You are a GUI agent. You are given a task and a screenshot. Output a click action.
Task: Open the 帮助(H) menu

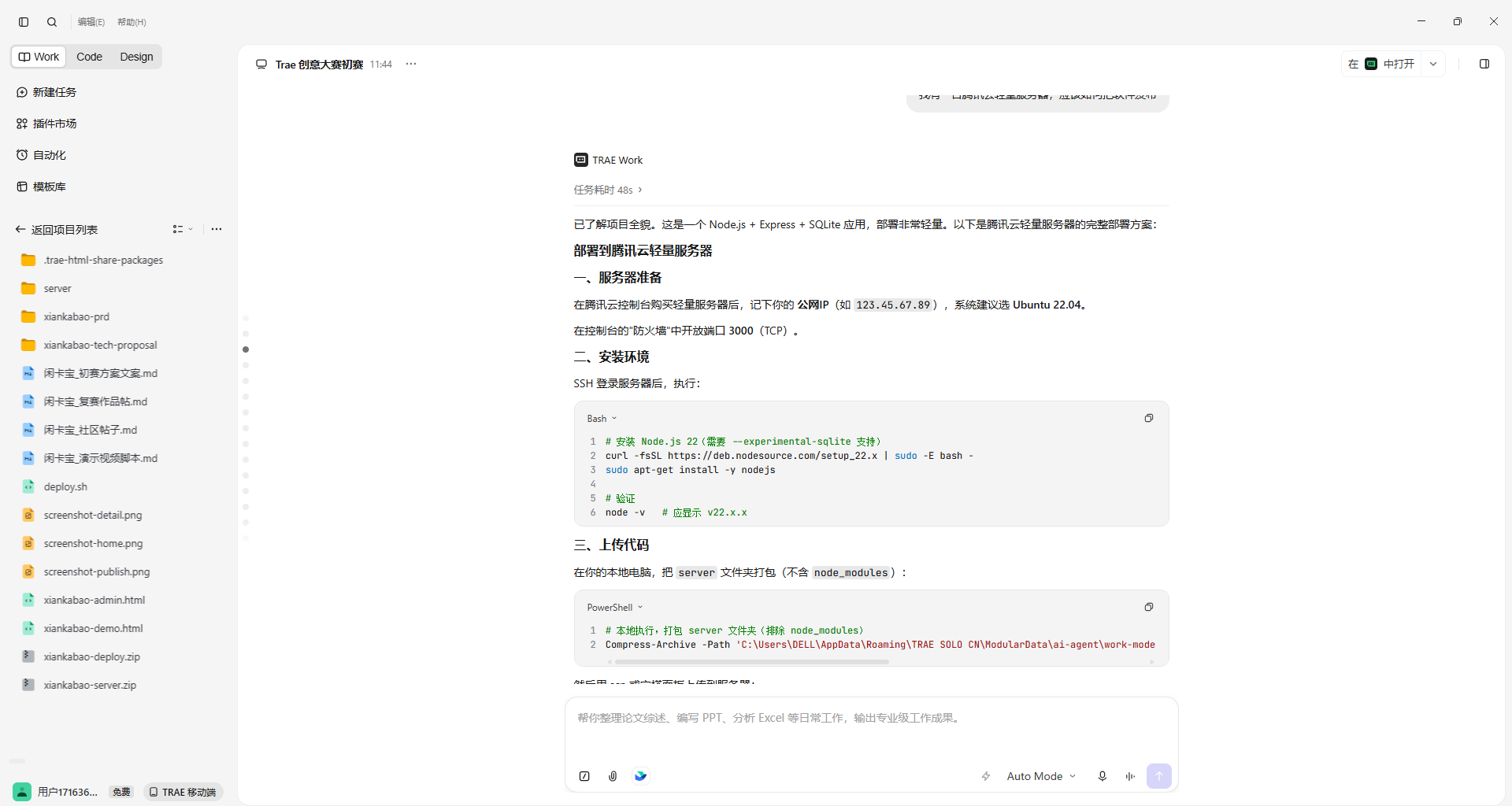(132, 22)
